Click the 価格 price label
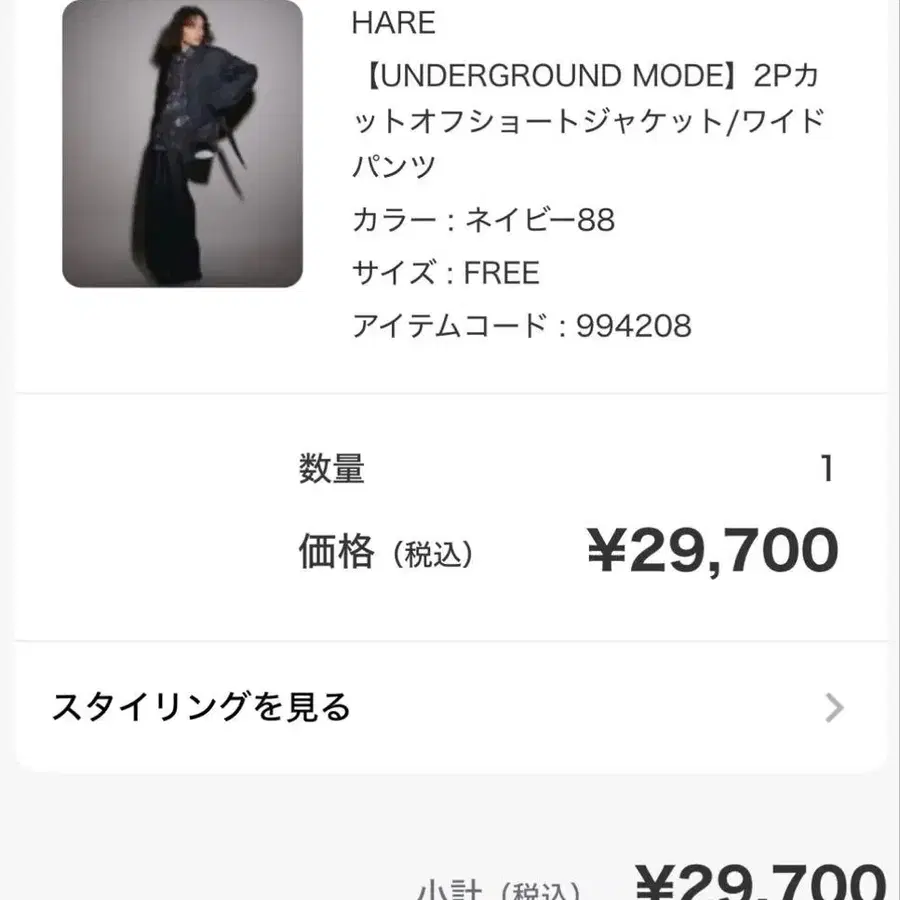 pyautogui.click(x=336, y=552)
